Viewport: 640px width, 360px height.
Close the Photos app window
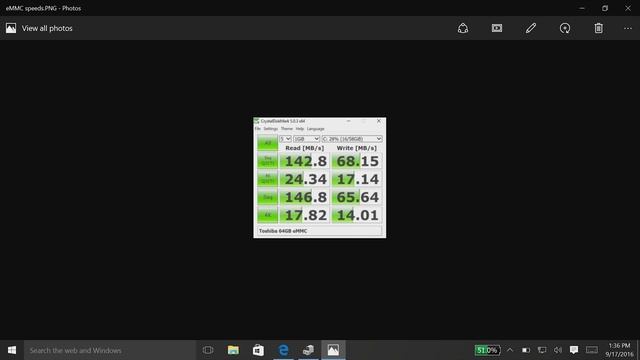point(628,8)
